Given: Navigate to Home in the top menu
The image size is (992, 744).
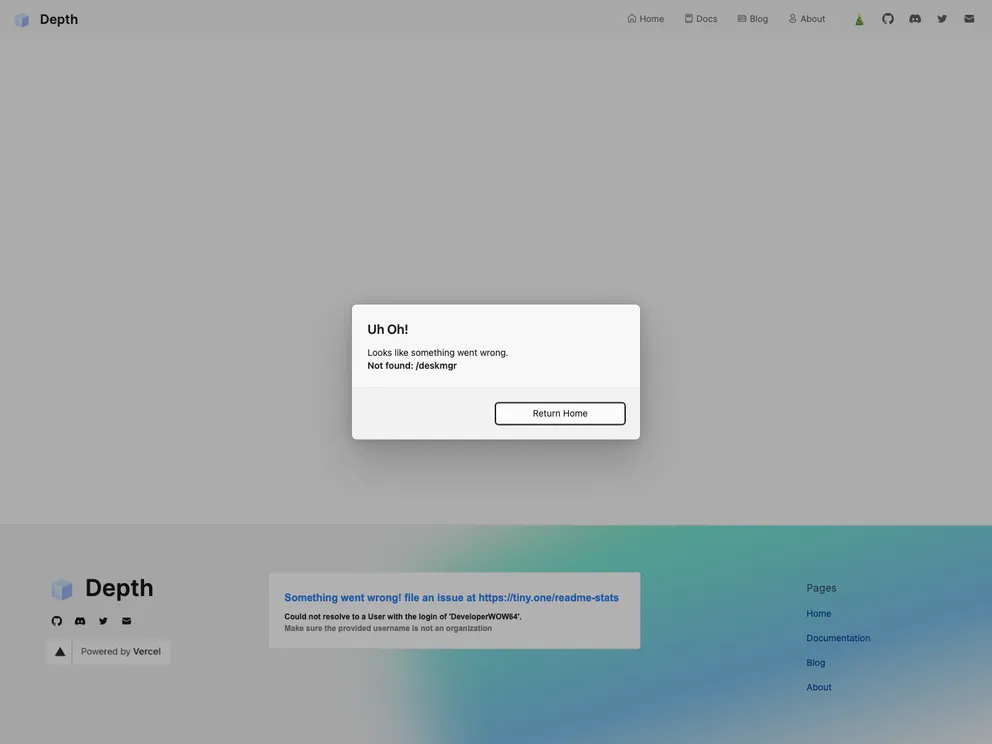Looking at the screenshot, I should pos(645,18).
